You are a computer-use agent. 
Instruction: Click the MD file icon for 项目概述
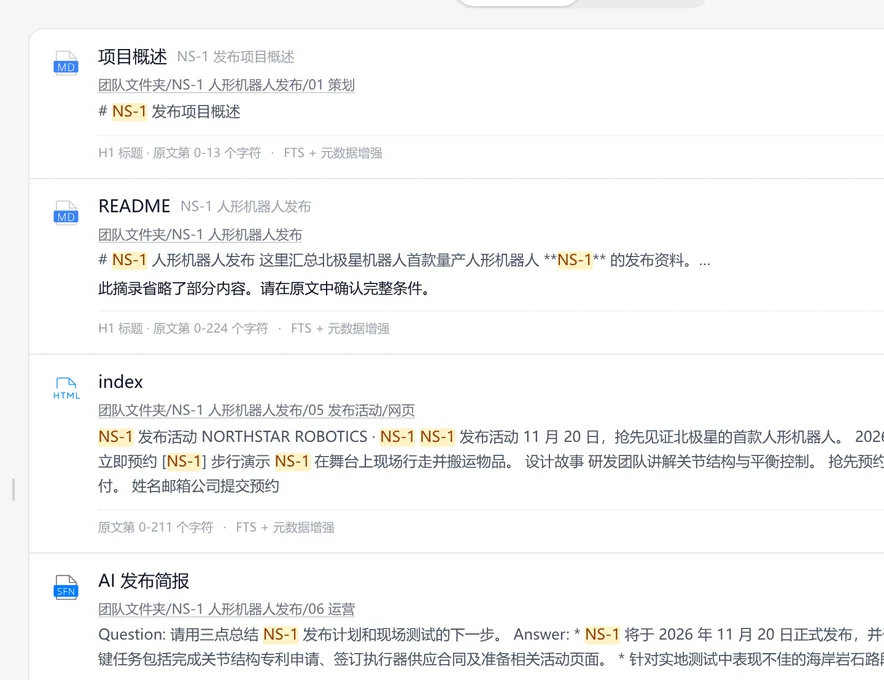(x=66, y=63)
